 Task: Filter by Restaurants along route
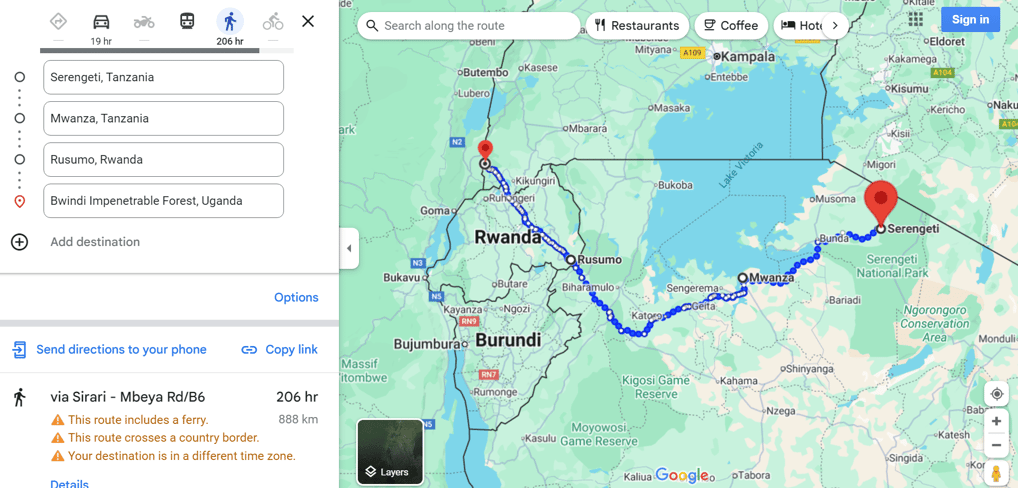coord(637,26)
